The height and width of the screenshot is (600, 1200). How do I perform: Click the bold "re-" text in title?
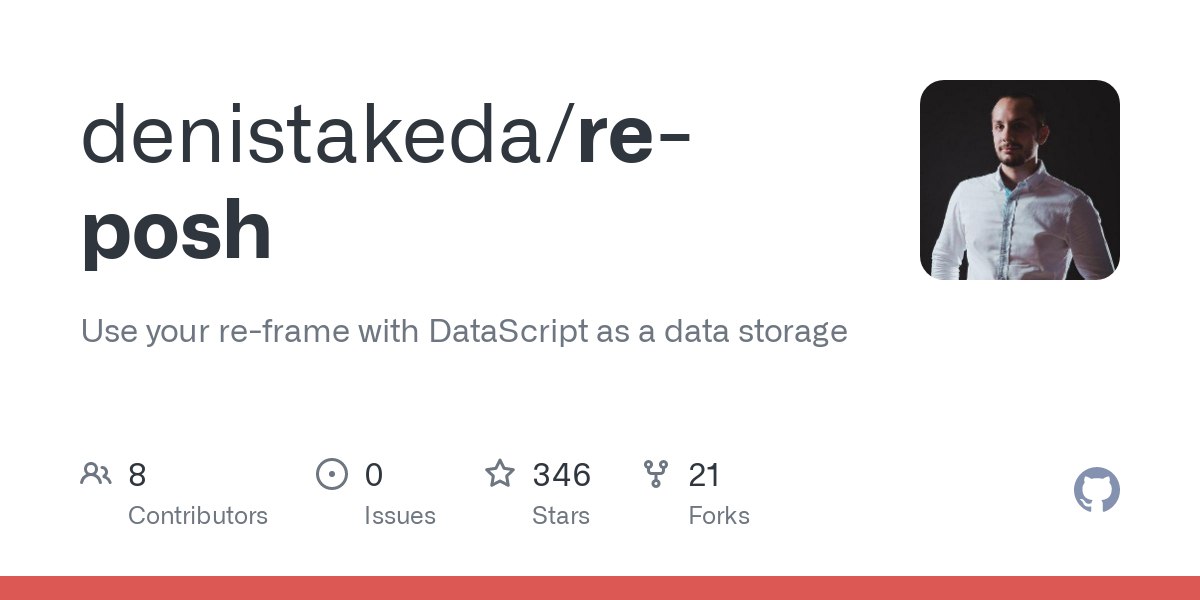(x=634, y=136)
